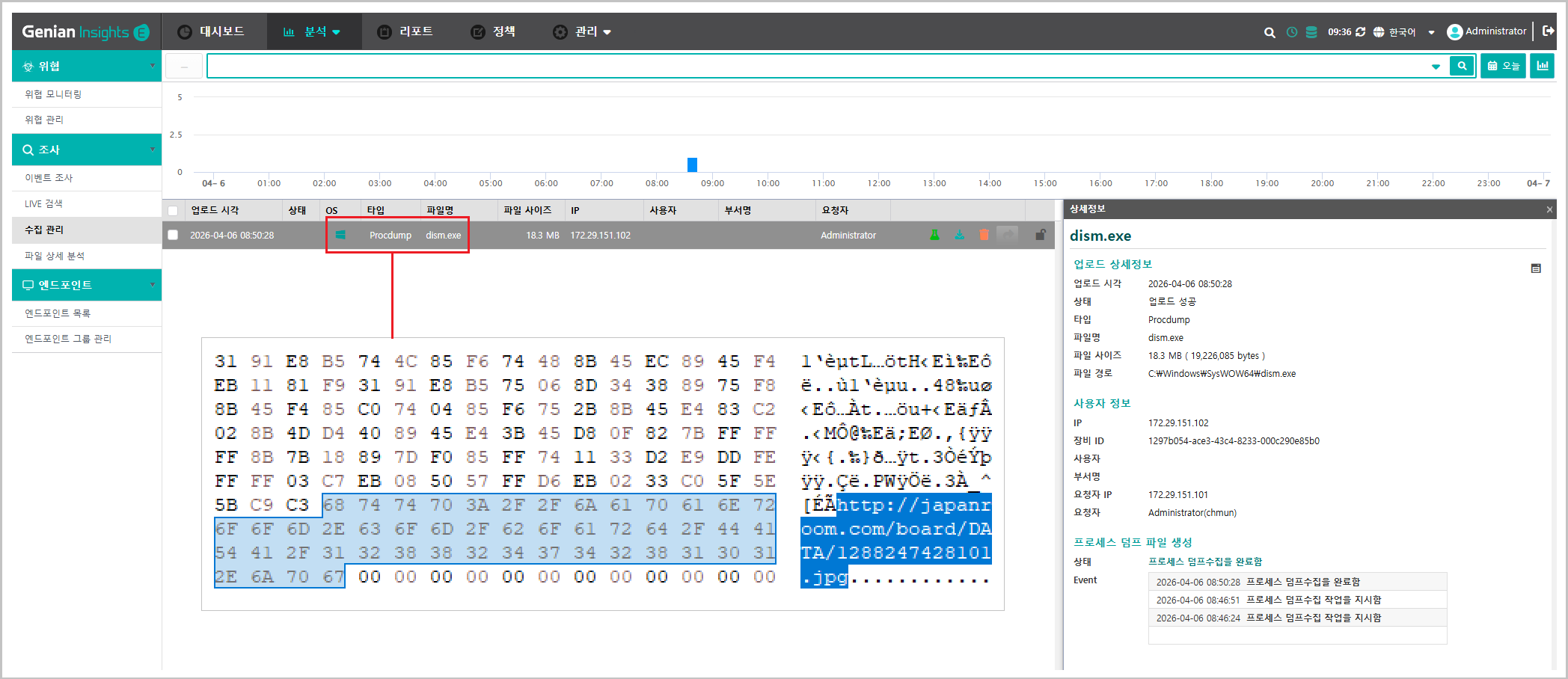Click the logout icon in top bar
This screenshot has height=679, width=1568.
[x=1549, y=31]
